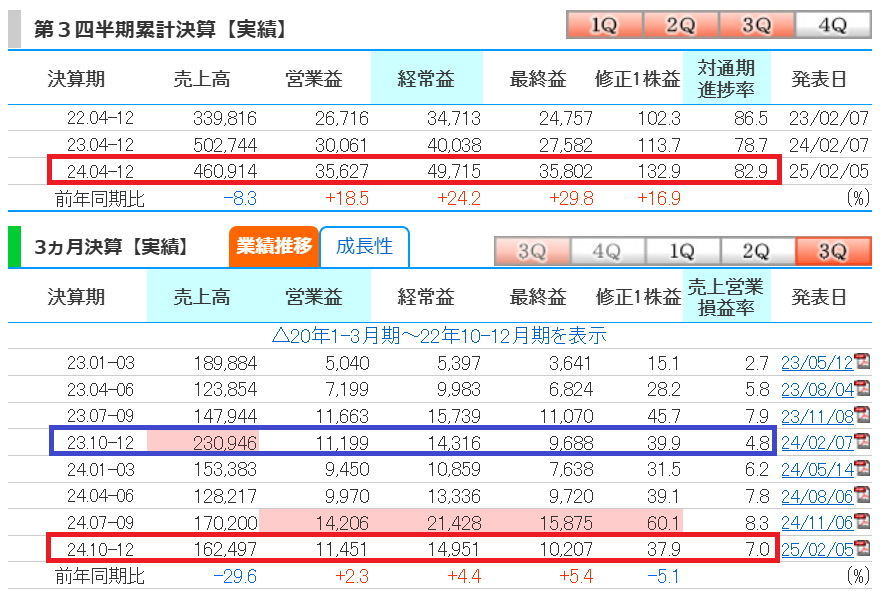The width and height of the screenshot is (880, 591).
Task: Open announcement date link 23/08/04
Action: click(x=817, y=390)
